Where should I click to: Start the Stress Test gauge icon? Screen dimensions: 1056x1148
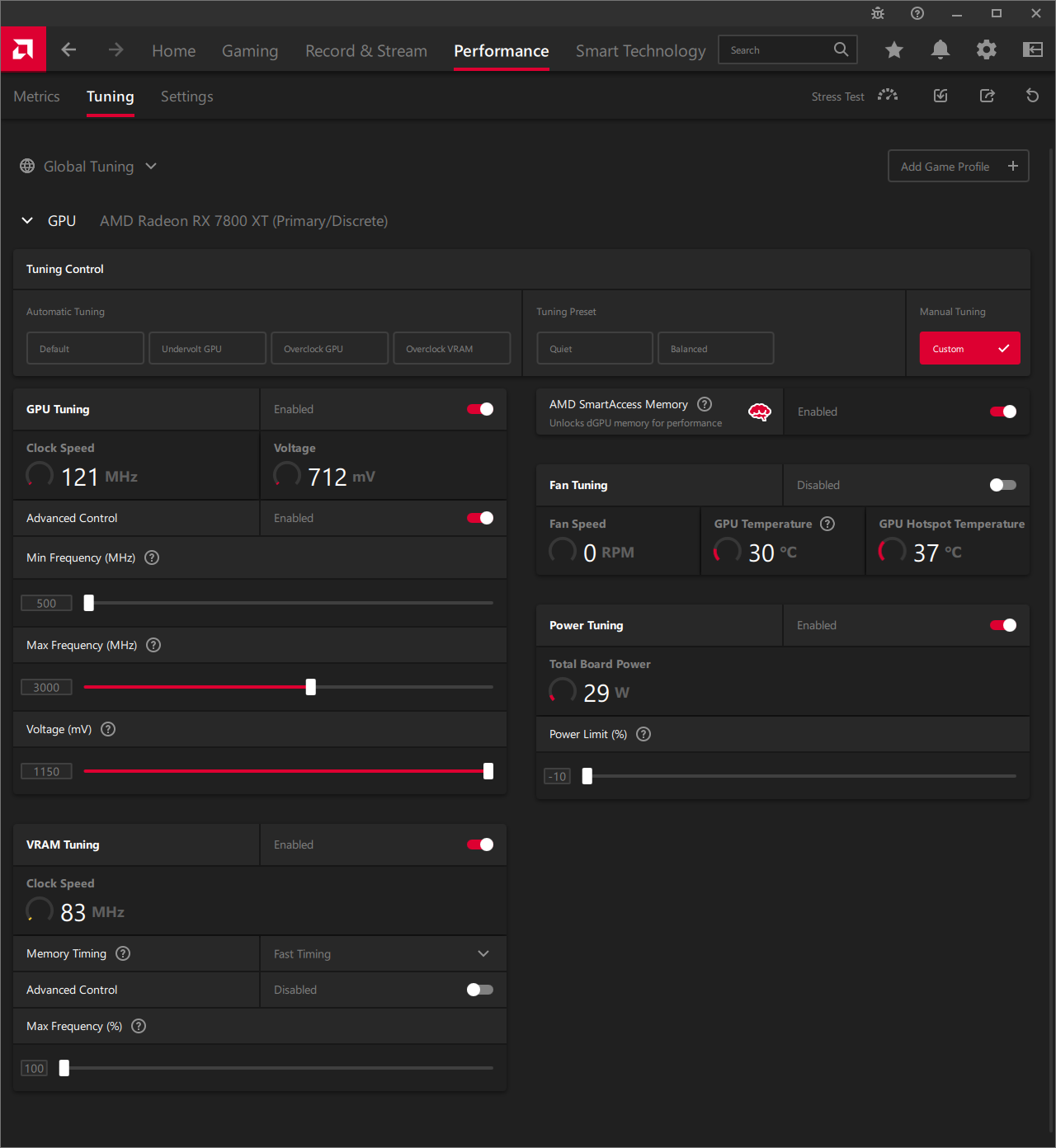tap(888, 96)
